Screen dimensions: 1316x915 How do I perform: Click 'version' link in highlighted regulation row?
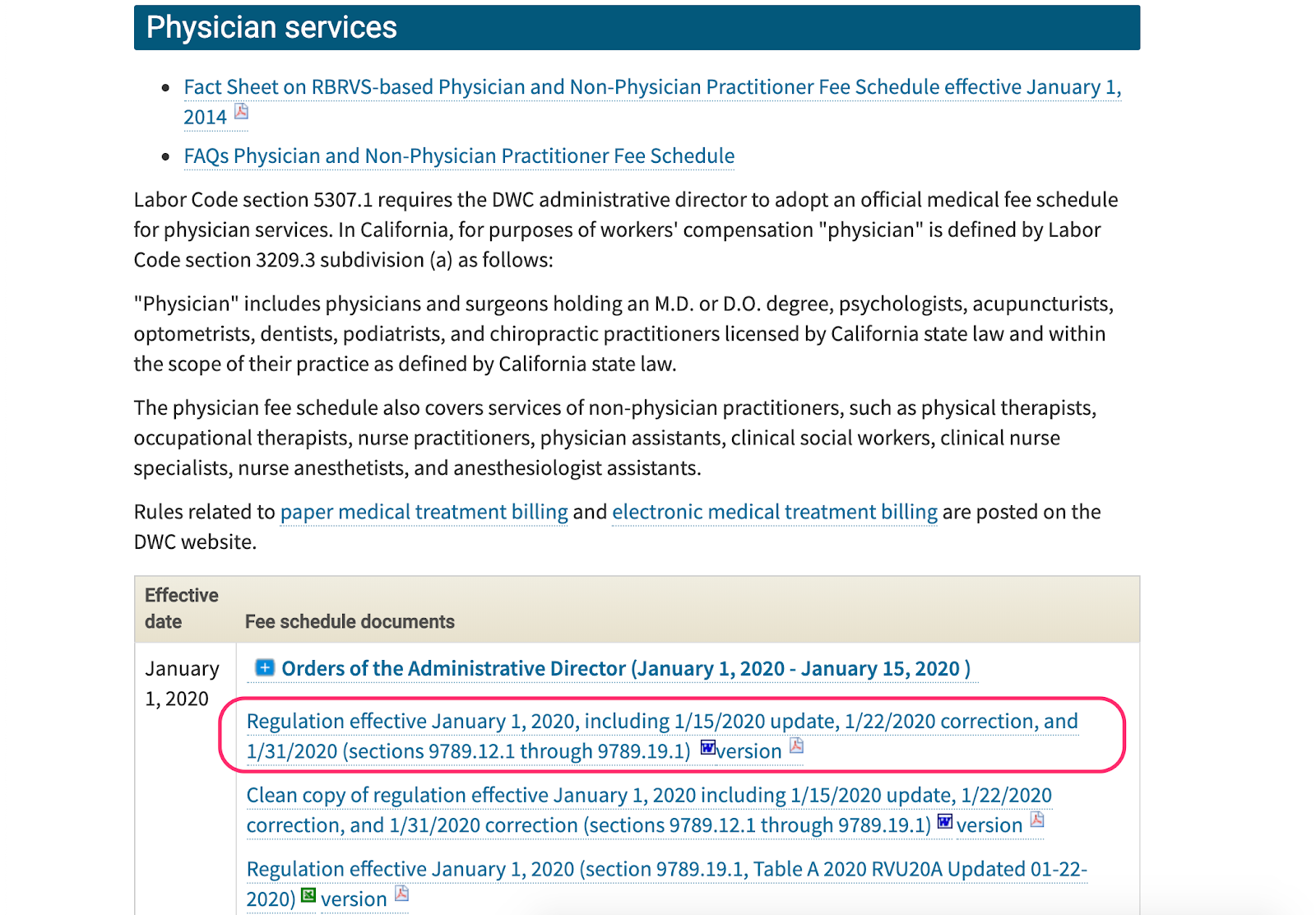[x=748, y=751]
